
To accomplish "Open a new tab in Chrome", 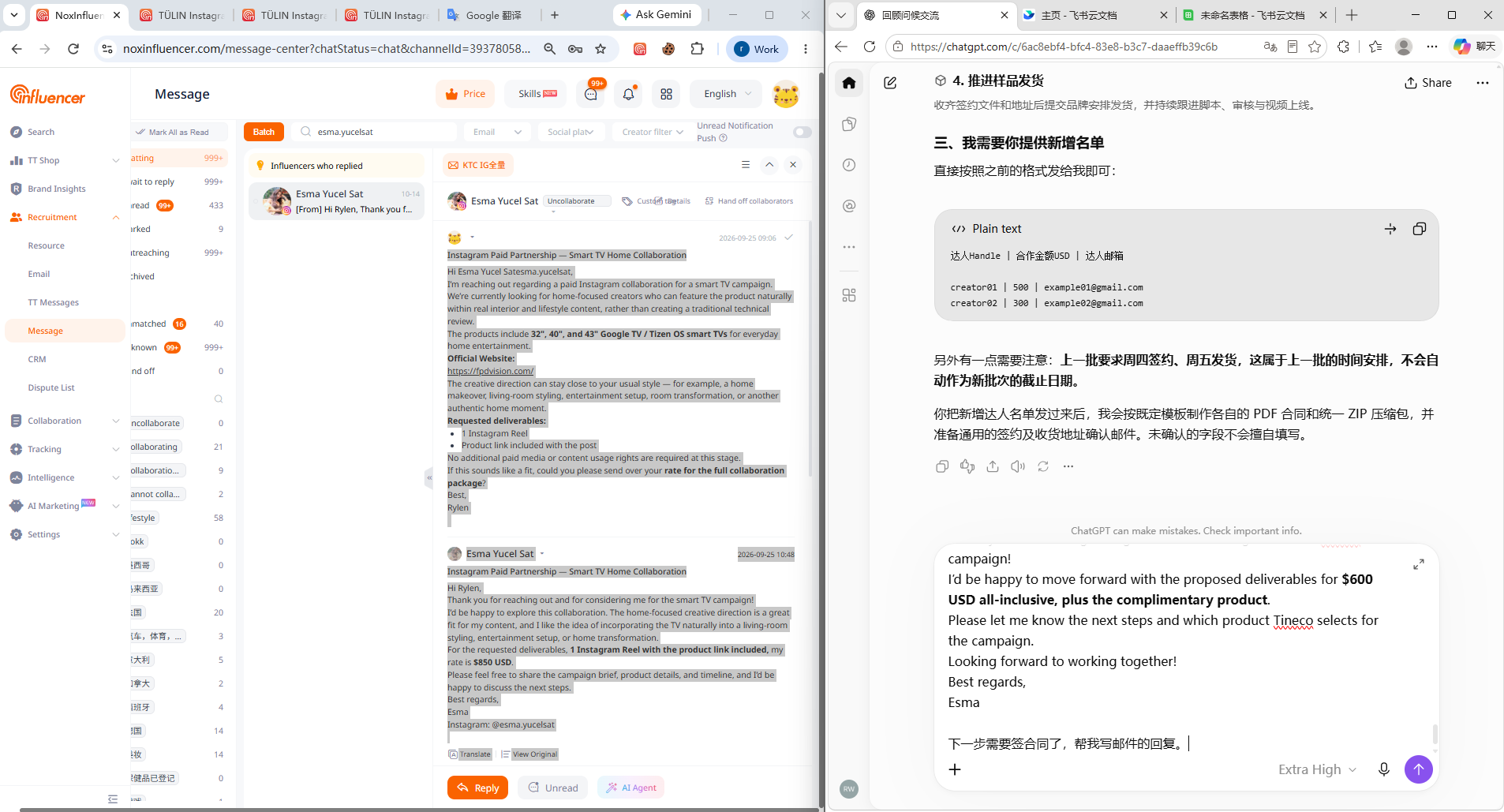I will click(555, 15).
